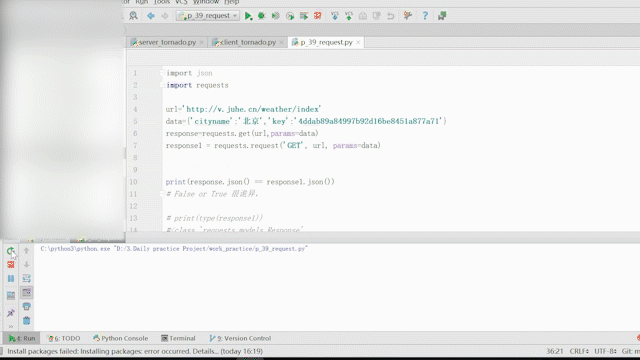The width and height of the screenshot is (640, 360).
Task: Pause output in the Run panel
Action: click(x=11, y=278)
